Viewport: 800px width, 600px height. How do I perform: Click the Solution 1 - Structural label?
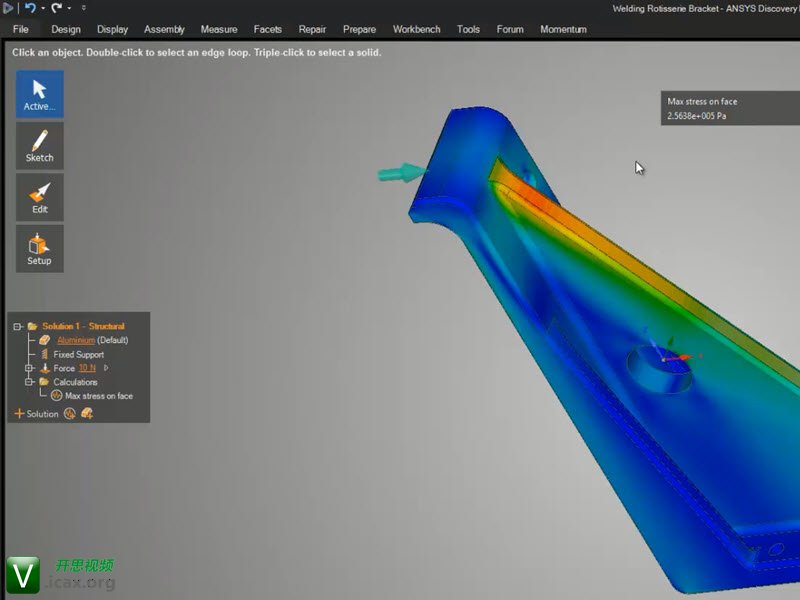[83, 326]
